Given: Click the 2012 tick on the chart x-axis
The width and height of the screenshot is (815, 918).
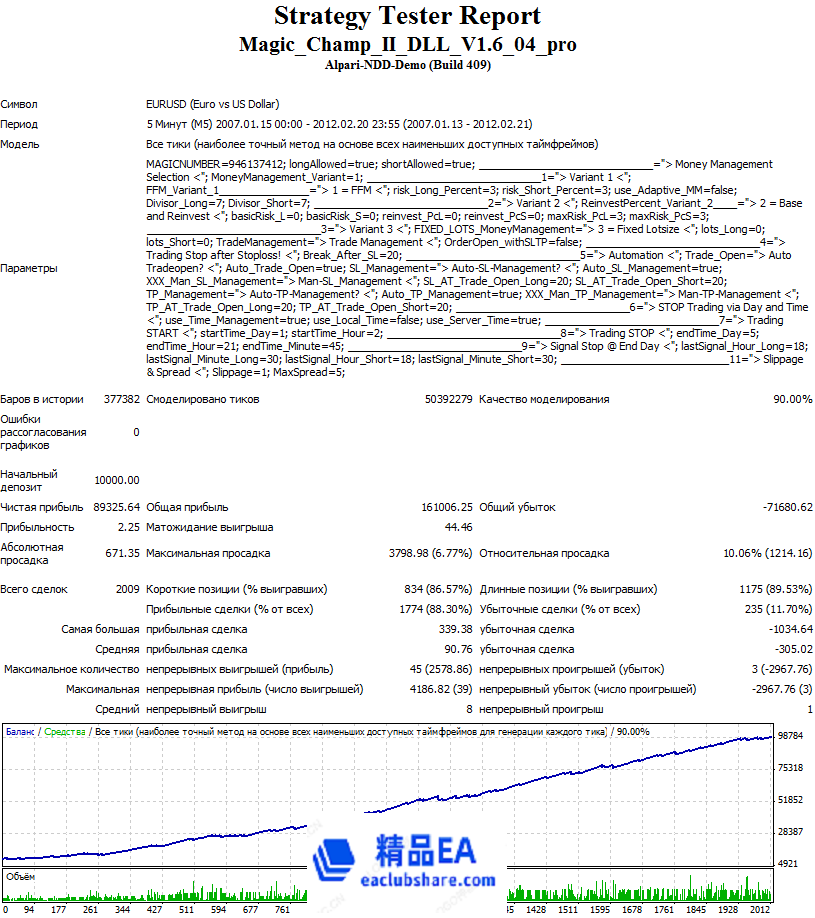Looking at the screenshot, I should click(761, 911).
